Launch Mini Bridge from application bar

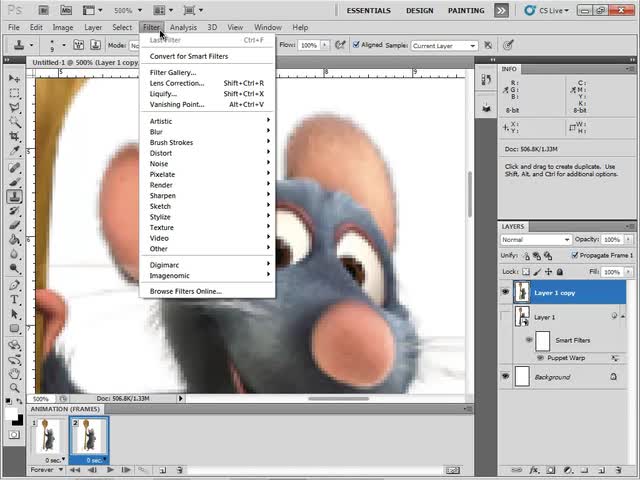pyautogui.click(x=66, y=10)
